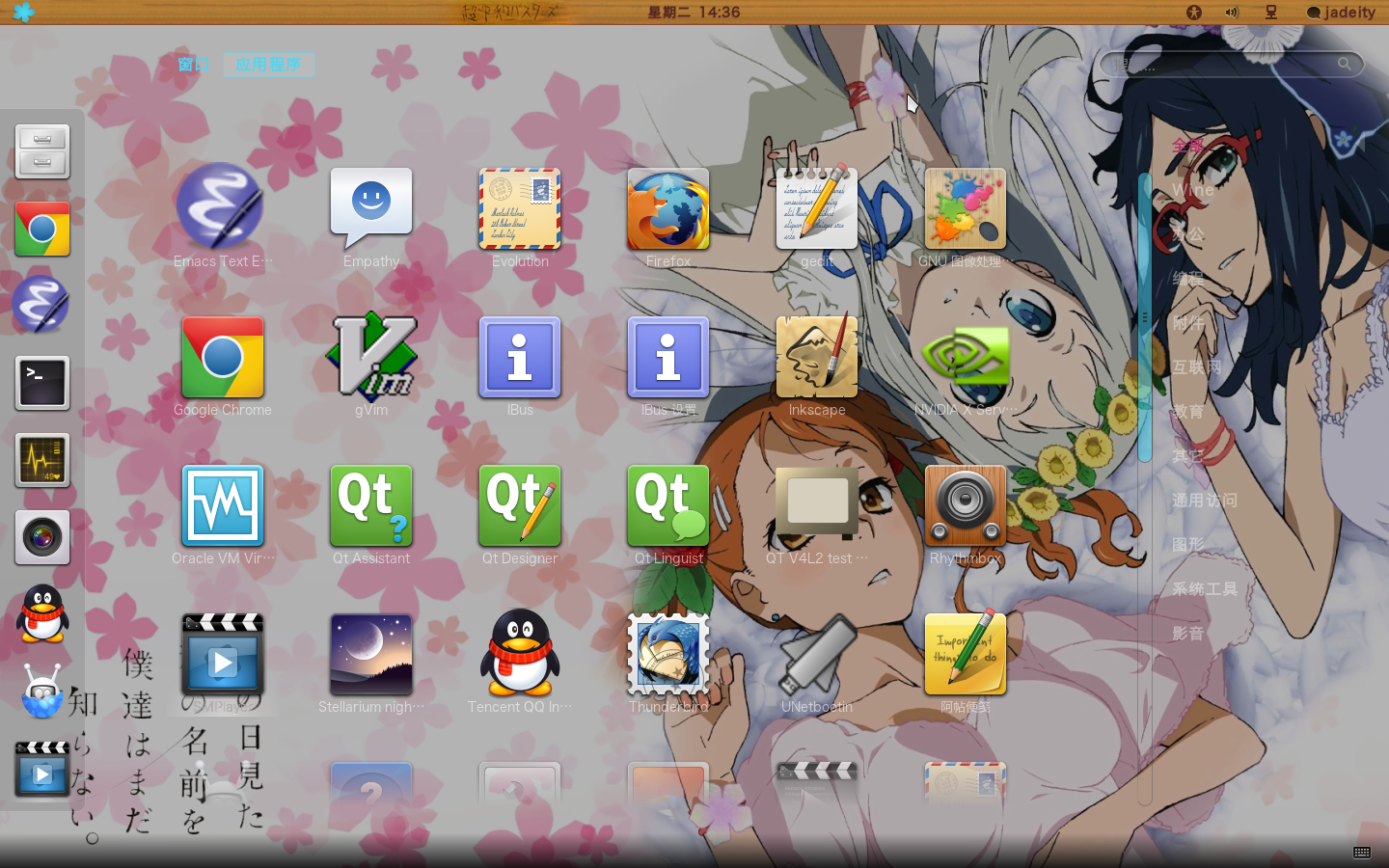The height and width of the screenshot is (868, 1389).
Task: Launch Oracle VM VirtualBox
Action: pos(223,513)
